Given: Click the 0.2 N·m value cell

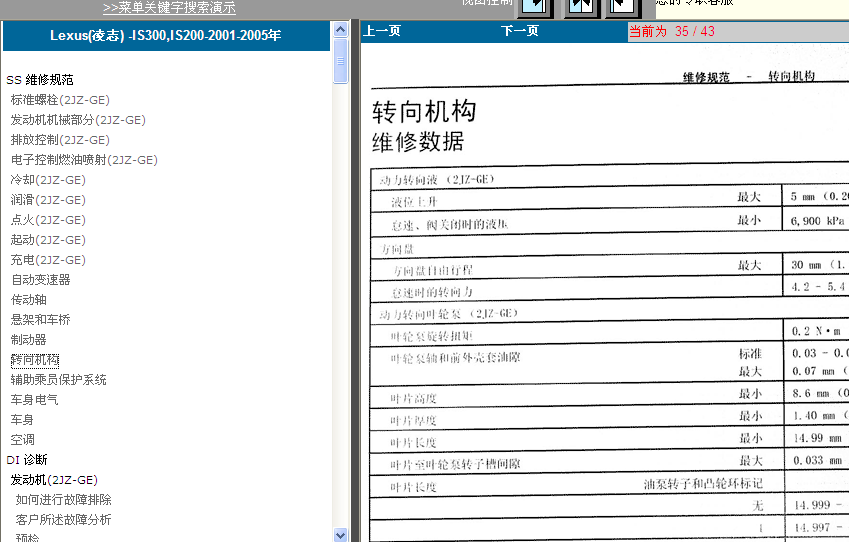Looking at the screenshot, I should 817,331.
